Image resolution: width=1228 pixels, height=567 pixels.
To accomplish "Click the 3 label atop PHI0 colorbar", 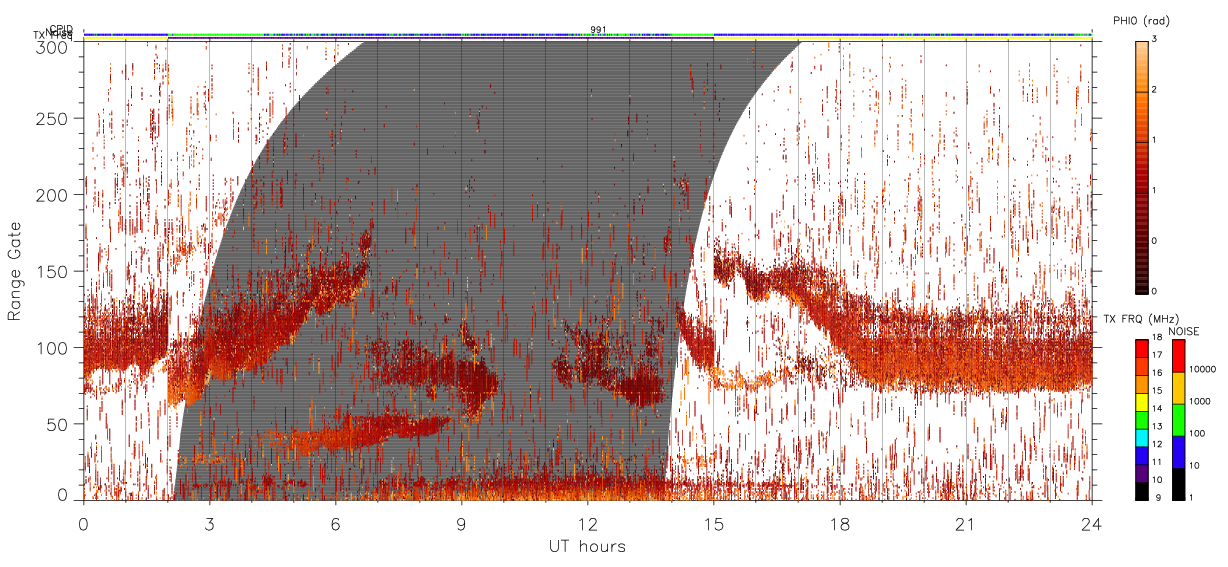I will click(1156, 39).
